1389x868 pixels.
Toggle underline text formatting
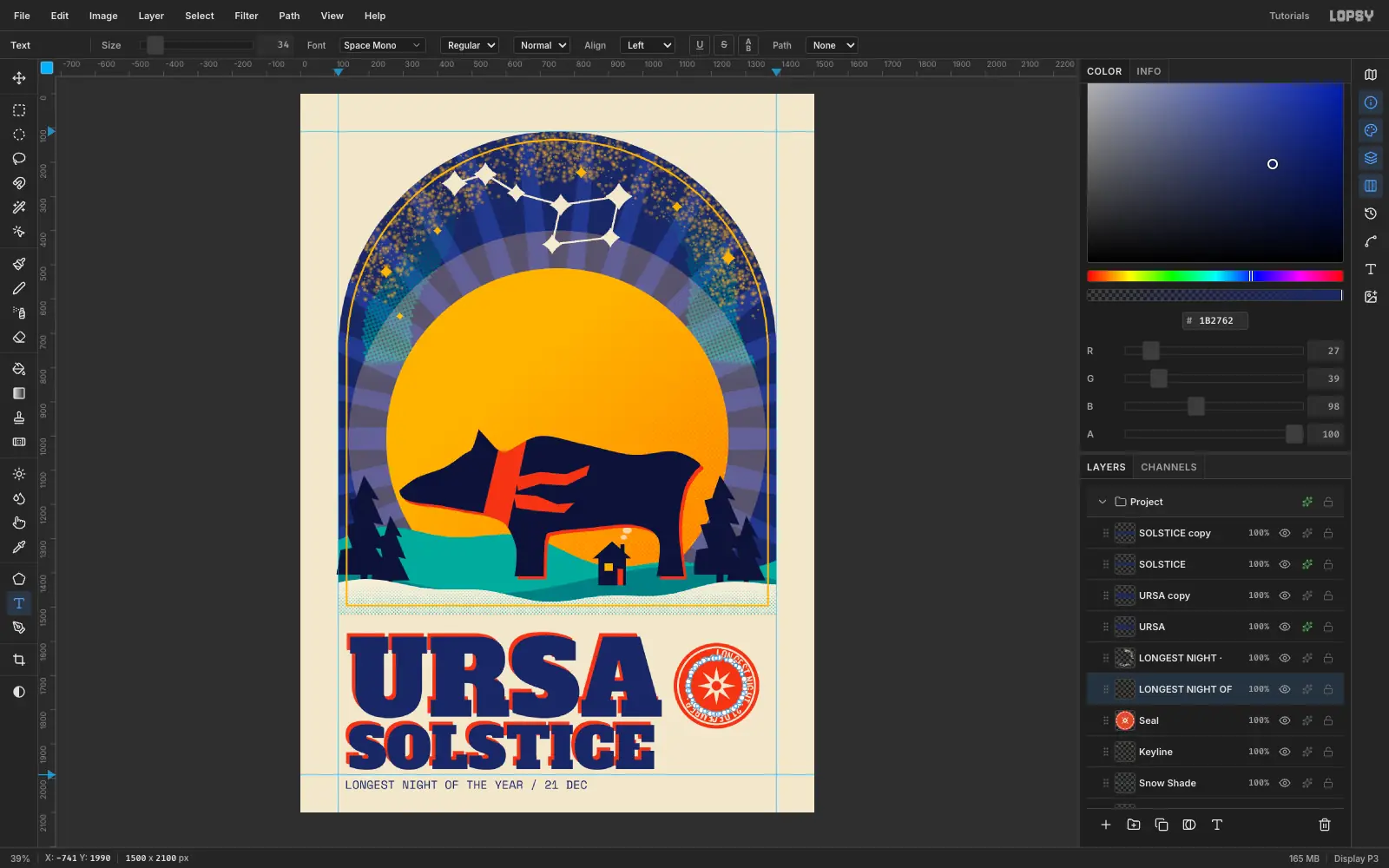click(700, 45)
